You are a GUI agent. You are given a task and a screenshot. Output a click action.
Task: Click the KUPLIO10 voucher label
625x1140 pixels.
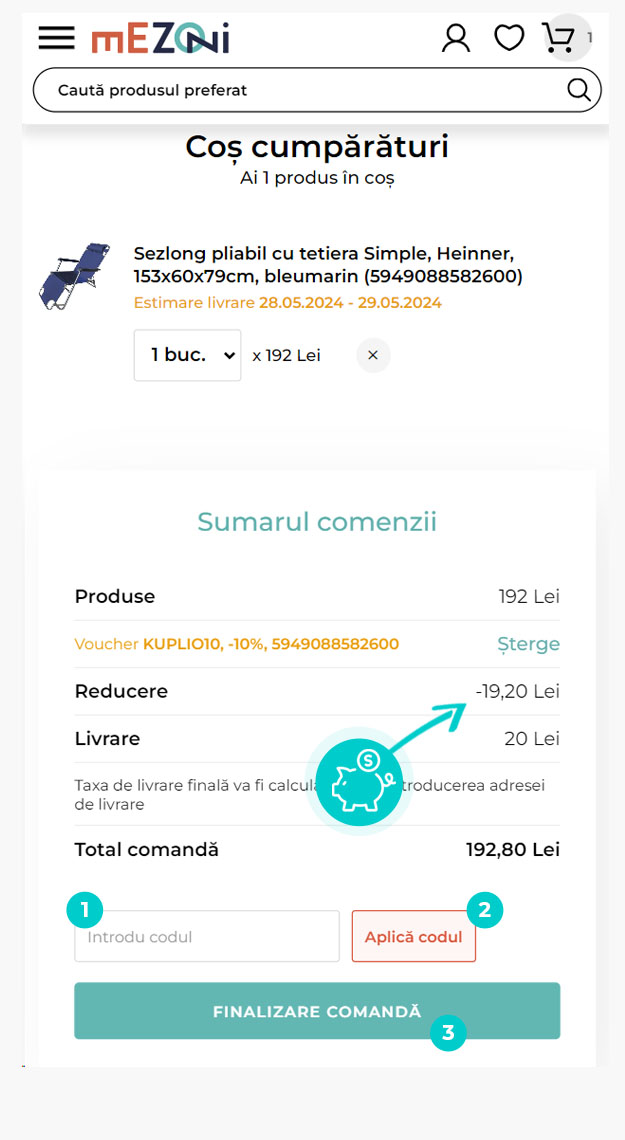[237, 644]
